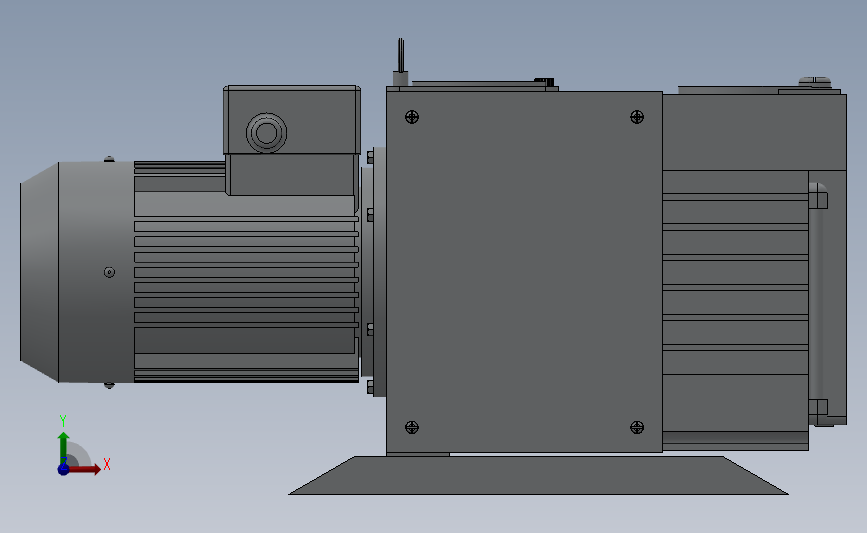
Task: Select the trapezoidal base plate under the pump
Action: click(x=538, y=475)
